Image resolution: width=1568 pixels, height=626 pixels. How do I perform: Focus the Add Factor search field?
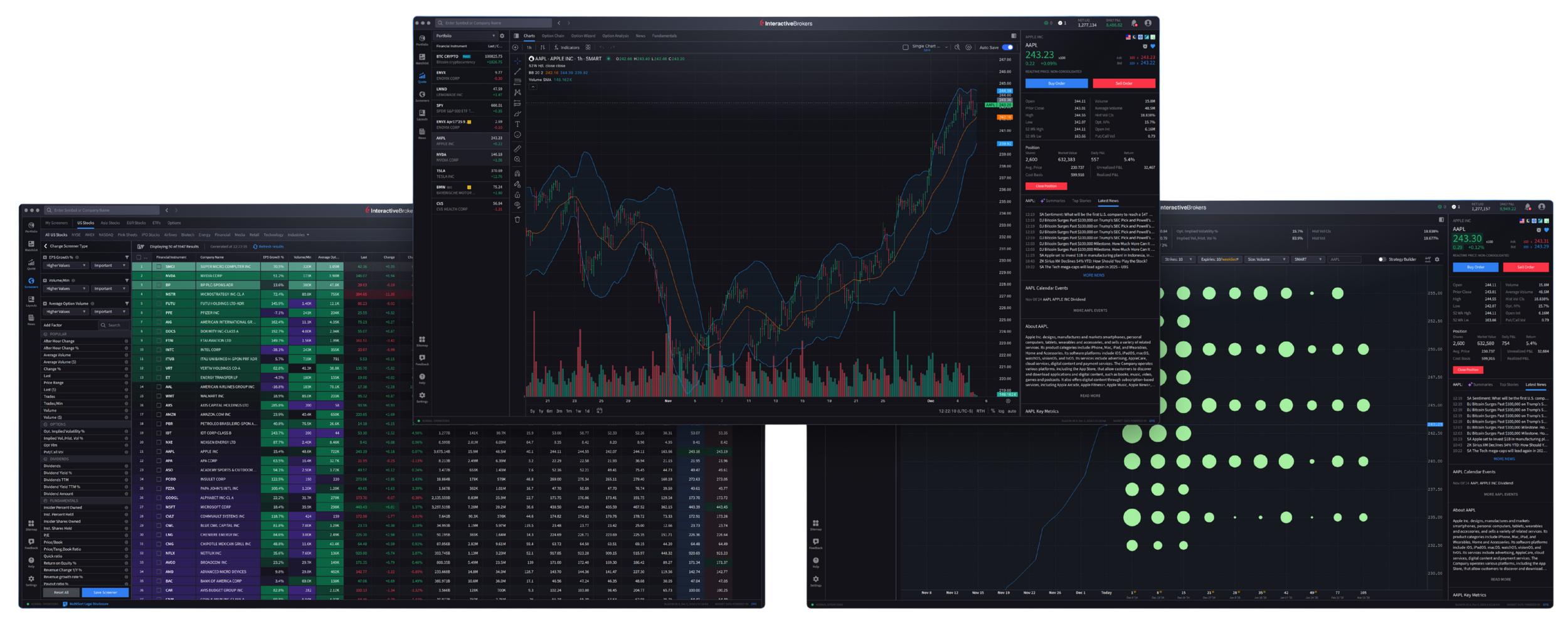coord(114,326)
